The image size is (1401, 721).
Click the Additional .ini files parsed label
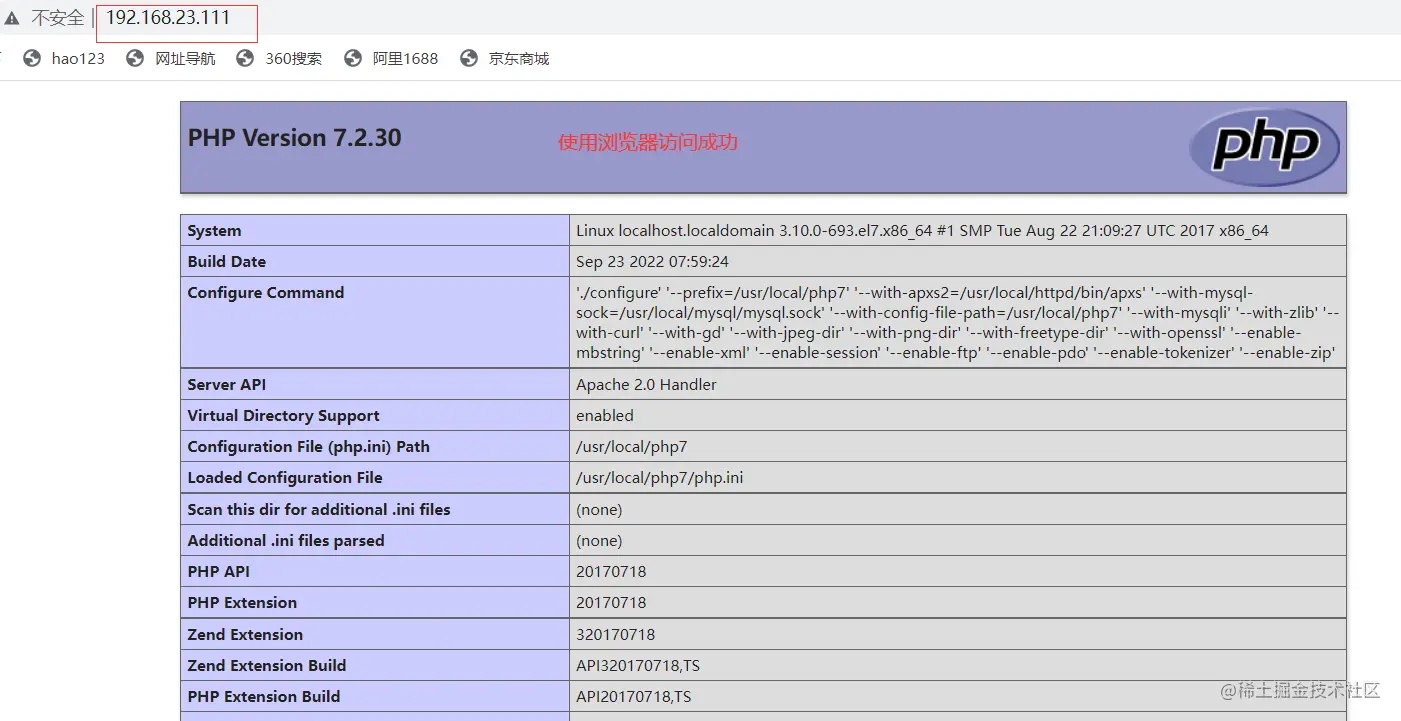coord(286,540)
